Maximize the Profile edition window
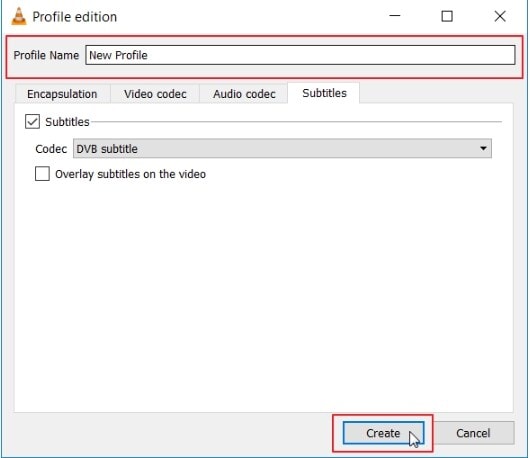This screenshot has height=458, width=530. coord(447,16)
